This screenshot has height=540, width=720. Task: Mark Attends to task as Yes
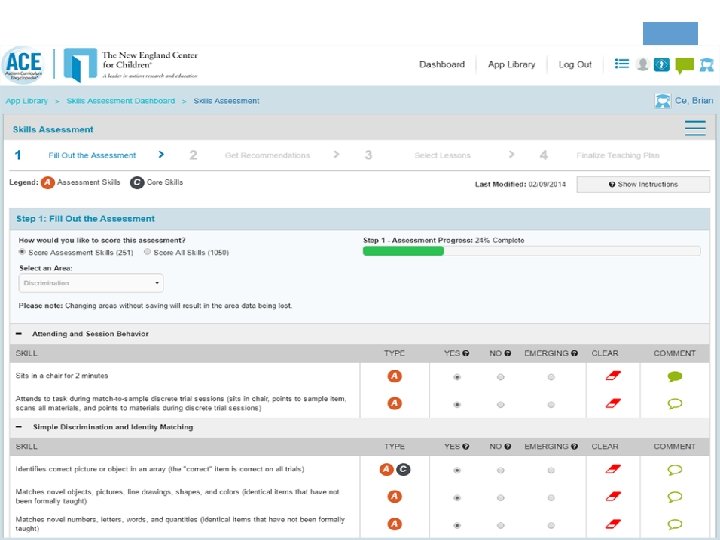click(456, 405)
